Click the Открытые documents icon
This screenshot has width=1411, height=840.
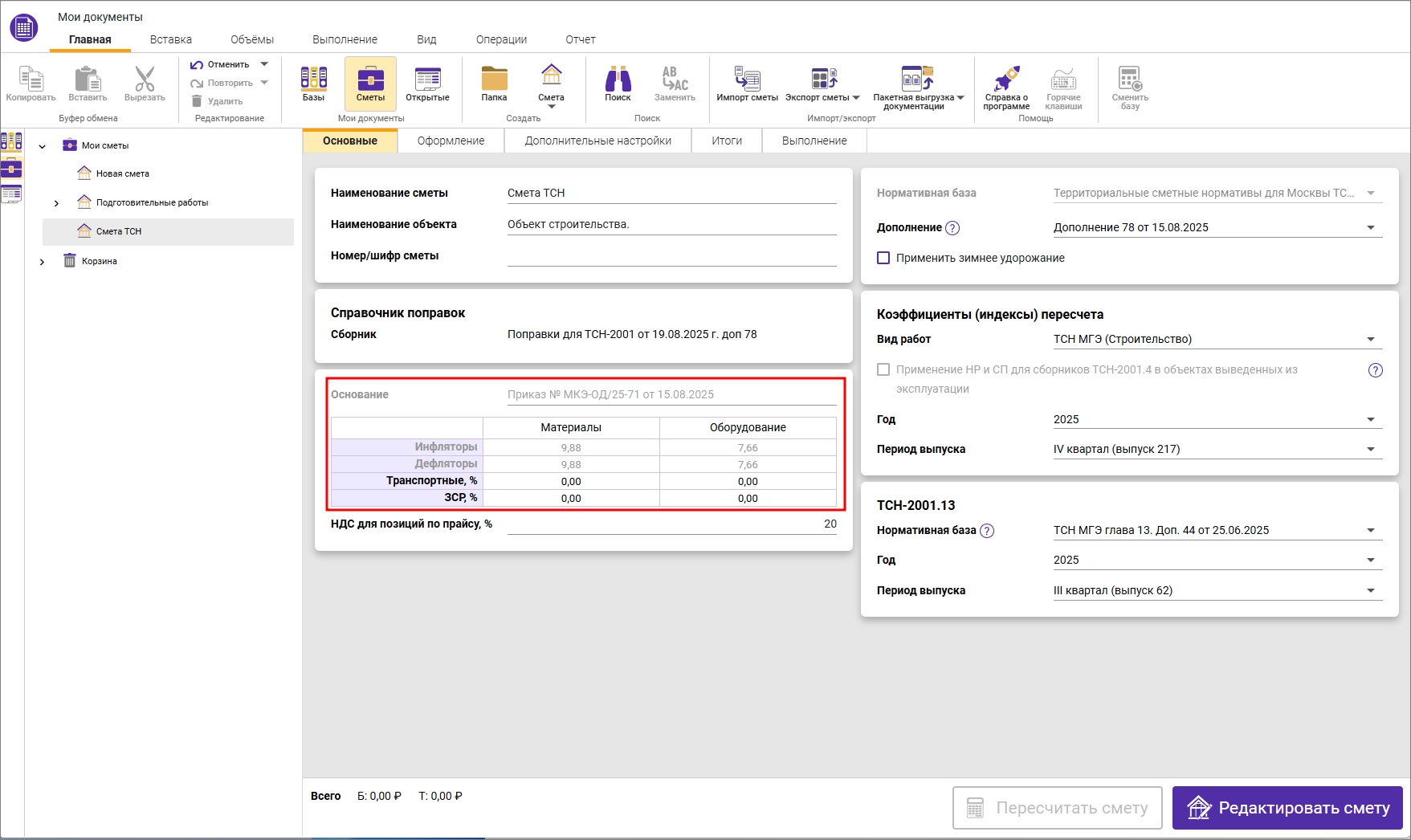click(x=427, y=84)
